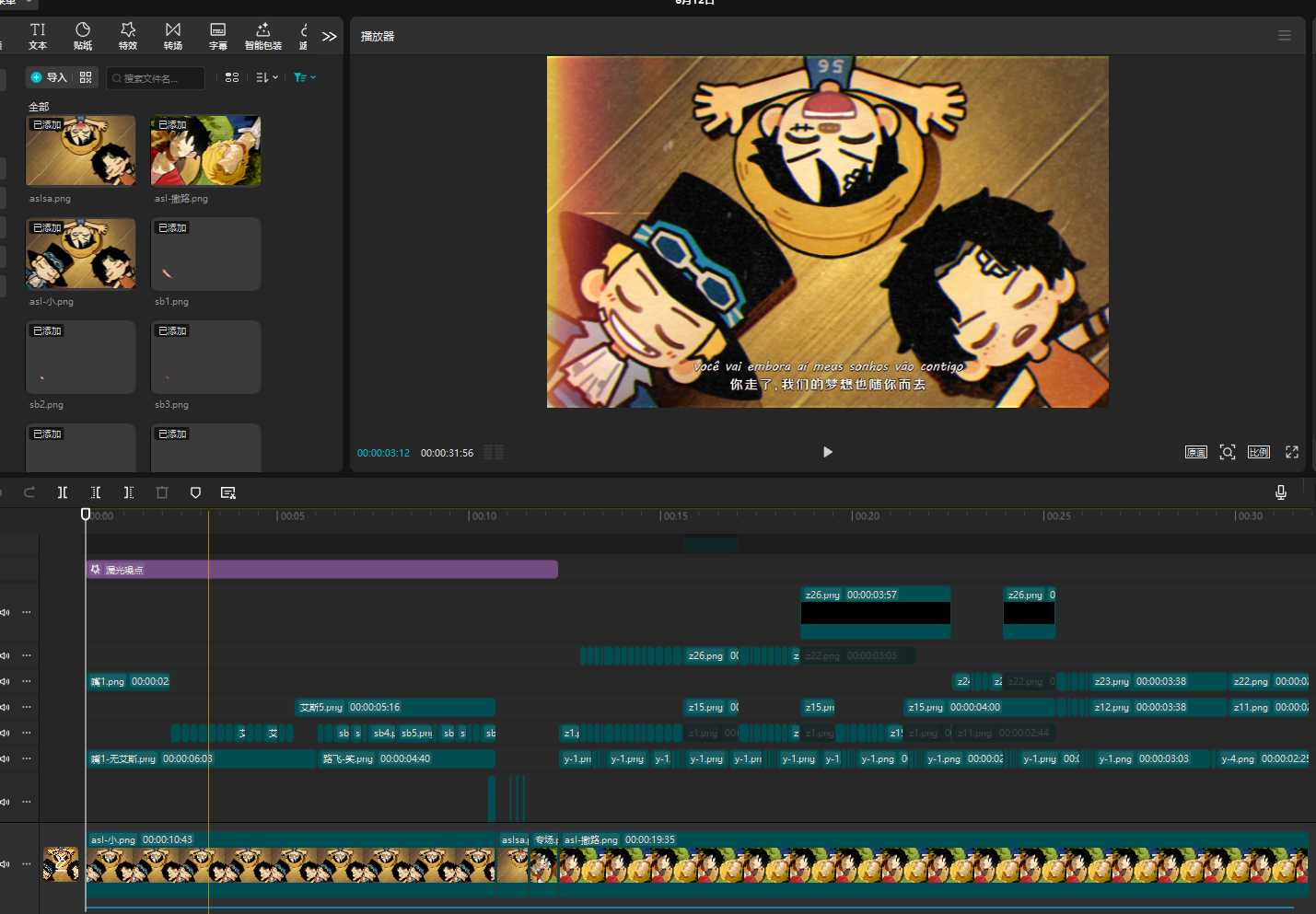Select the y-4.png timeline clip
This screenshot has width=1316, height=914.
point(1263,758)
